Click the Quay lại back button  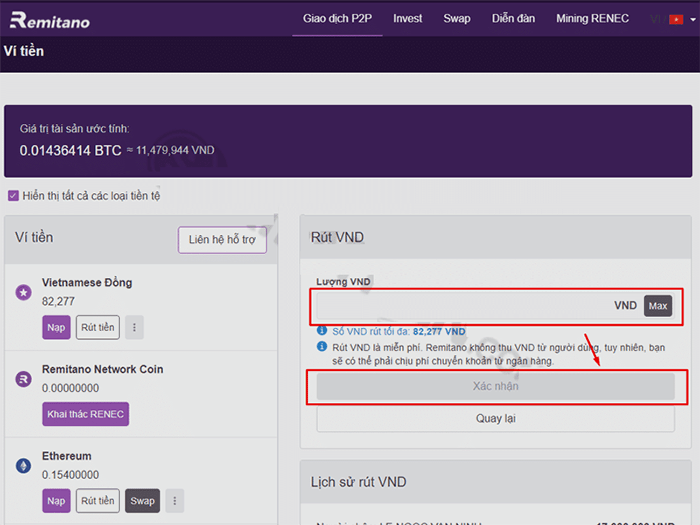496,418
